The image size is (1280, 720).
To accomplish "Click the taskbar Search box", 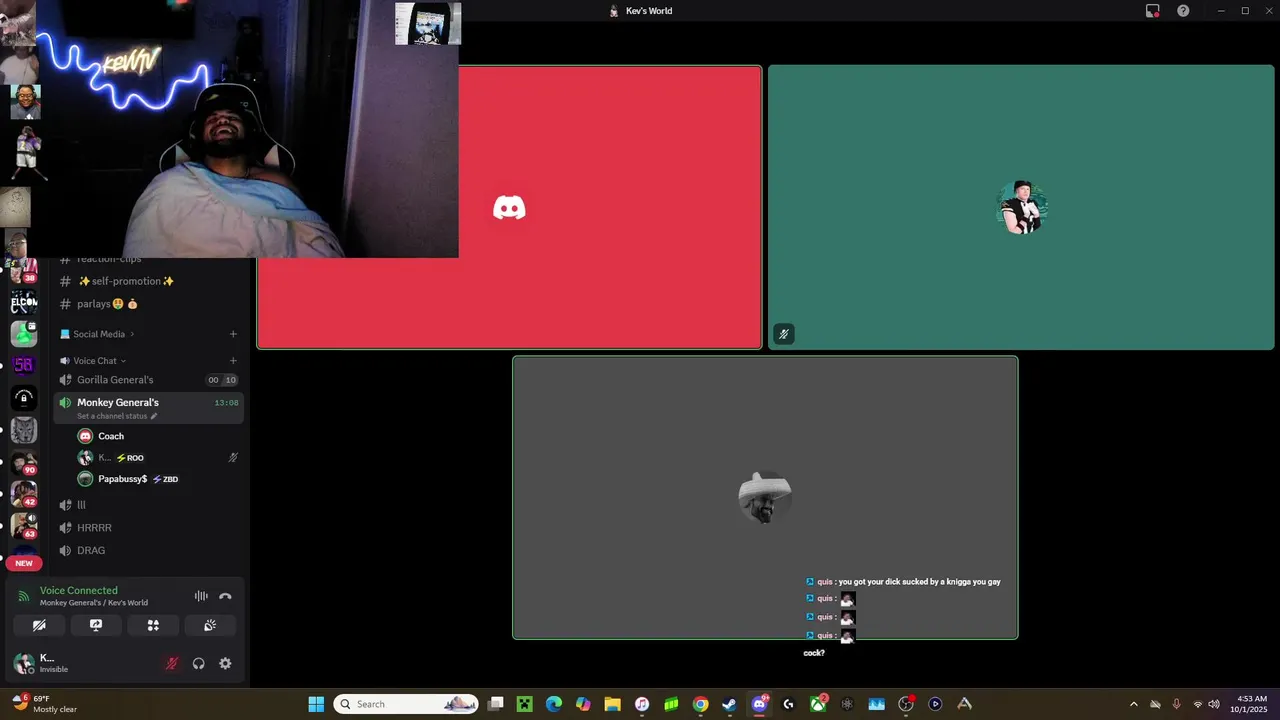I will tap(405, 704).
